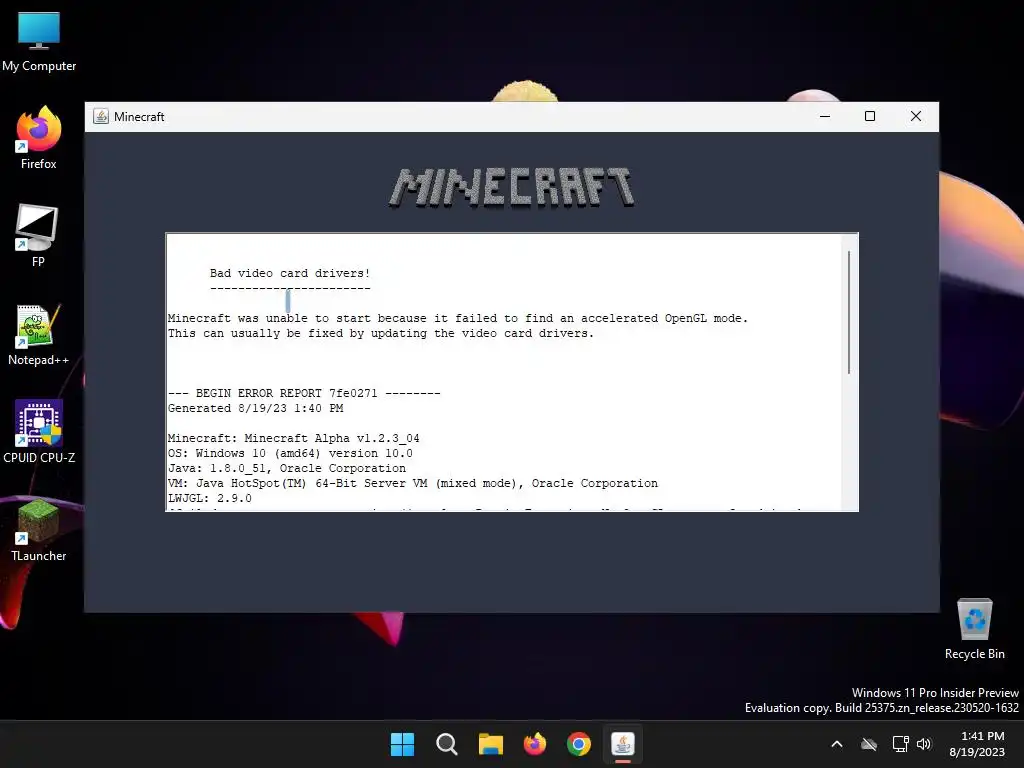Show hidden system tray icons

point(837,744)
